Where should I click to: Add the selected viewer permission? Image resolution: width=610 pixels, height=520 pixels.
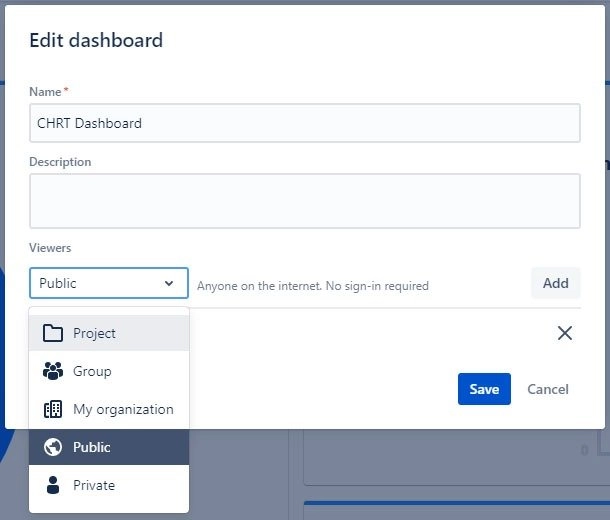(556, 283)
